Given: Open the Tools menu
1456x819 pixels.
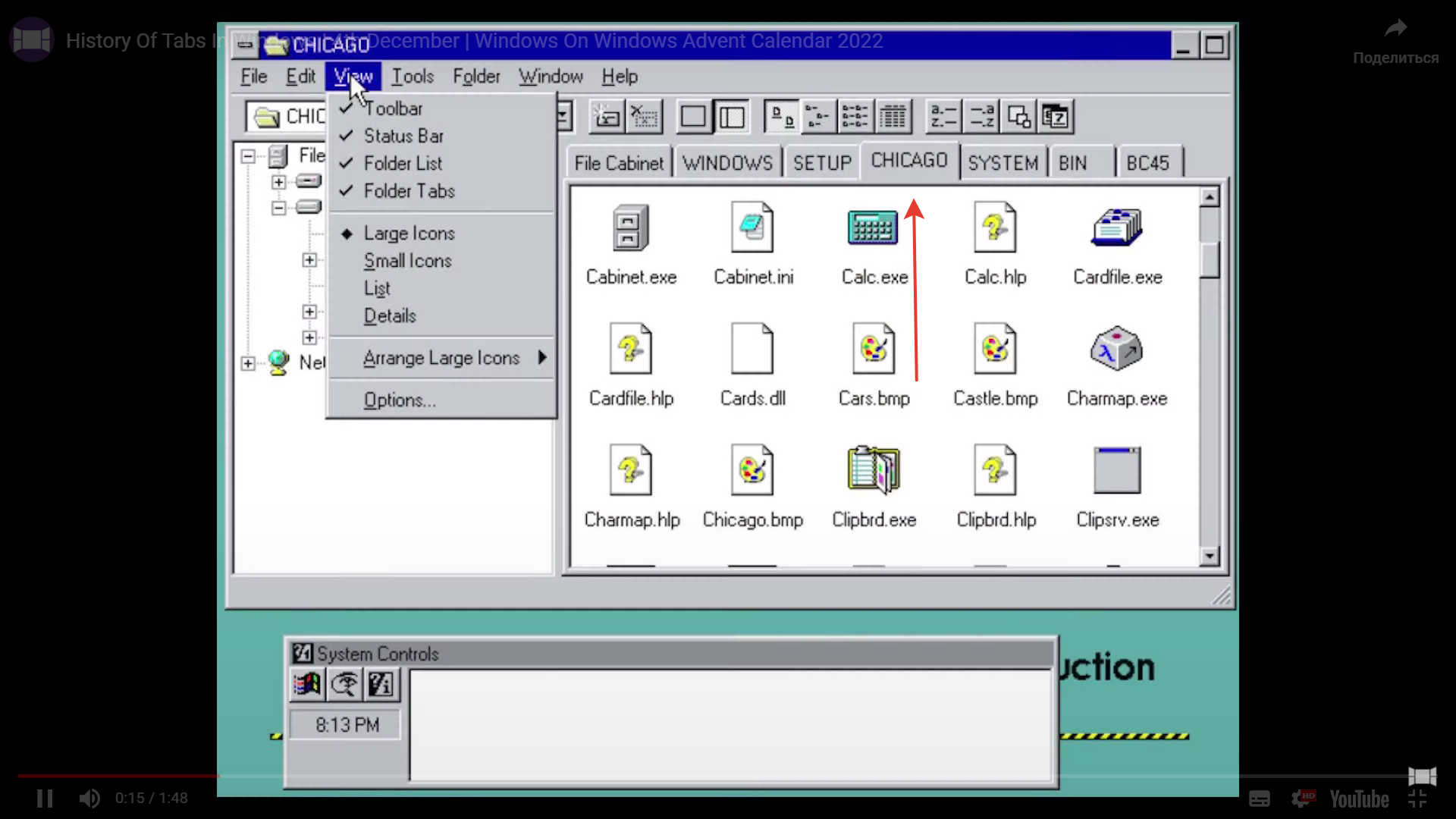Looking at the screenshot, I should pos(413,77).
